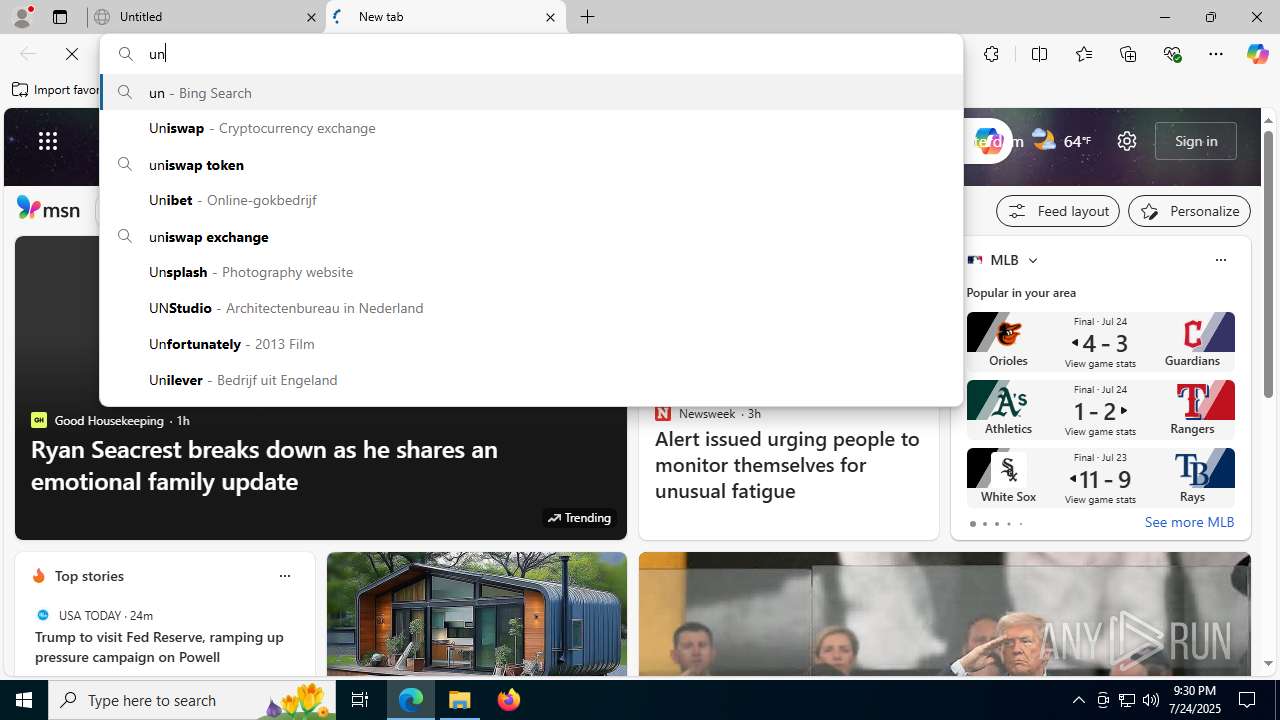Click the page vertical scrollbar
The height and width of the screenshot is (720, 1280).
pyautogui.click(x=1268, y=264)
